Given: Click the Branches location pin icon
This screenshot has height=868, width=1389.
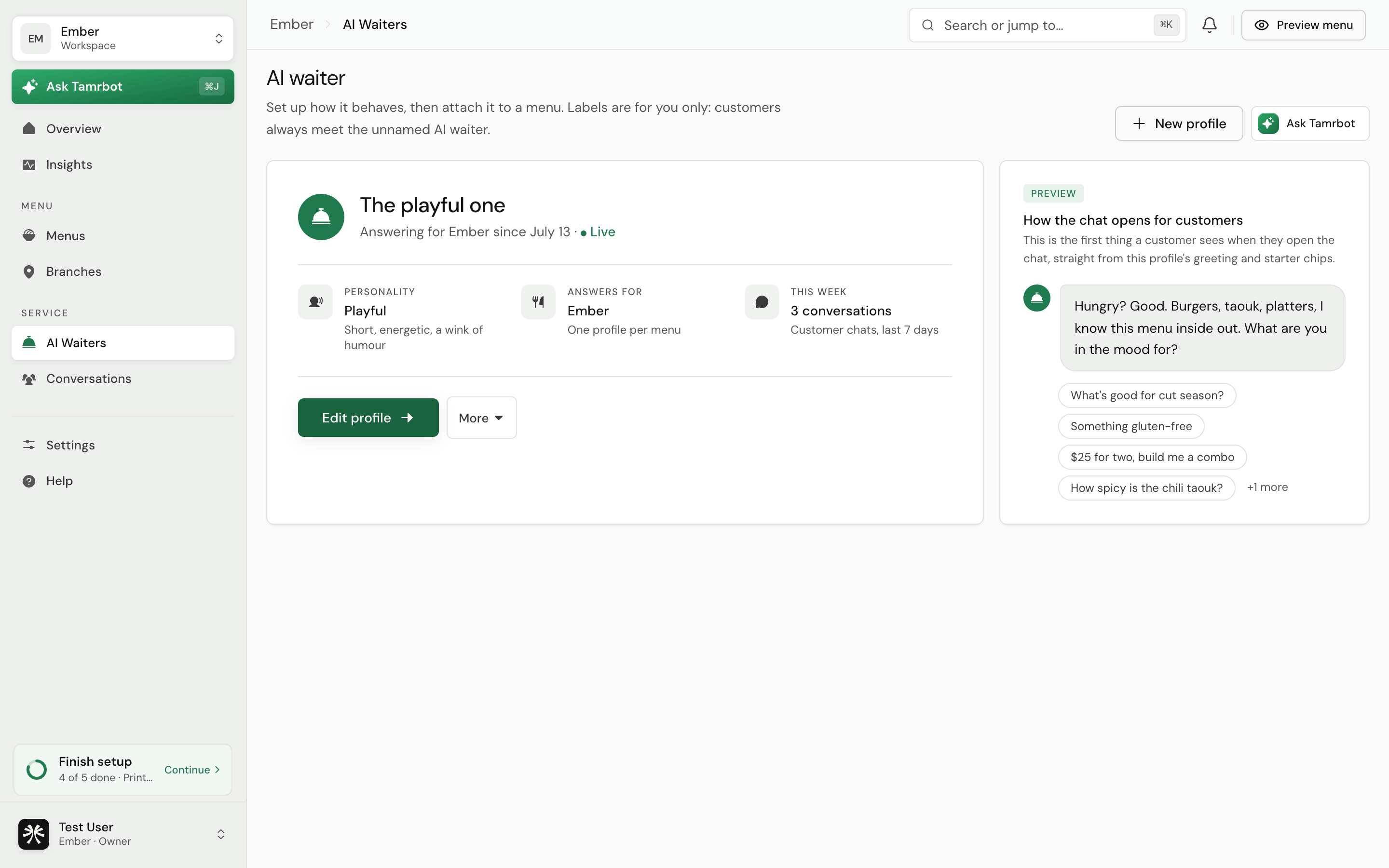Looking at the screenshot, I should coord(29,271).
